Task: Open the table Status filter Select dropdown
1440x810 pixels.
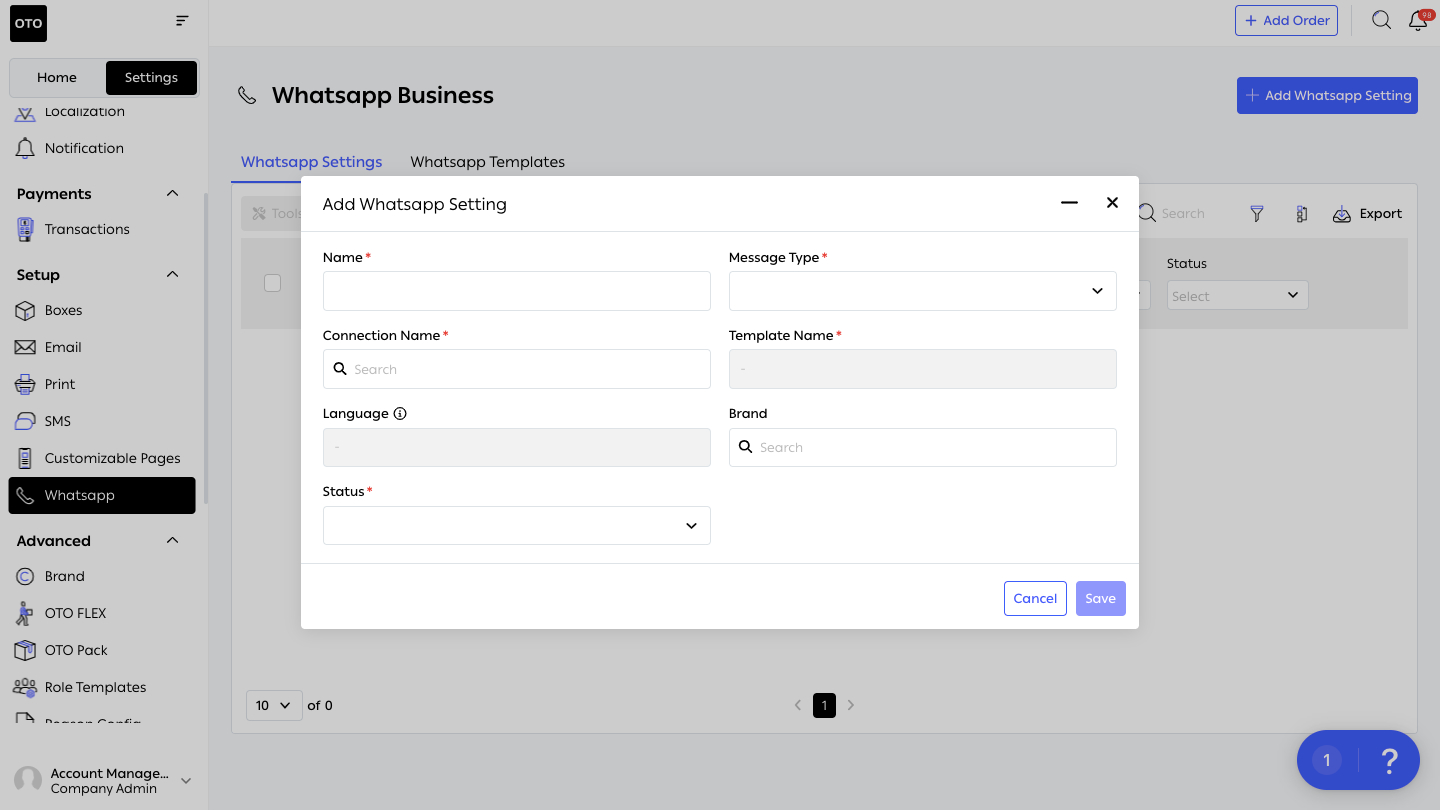Action: tap(1237, 295)
